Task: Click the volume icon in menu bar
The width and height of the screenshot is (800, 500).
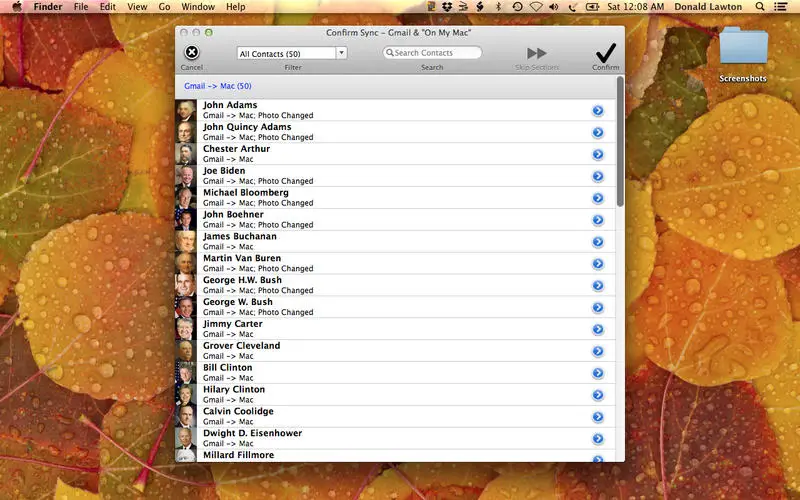Action: coord(554,7)
